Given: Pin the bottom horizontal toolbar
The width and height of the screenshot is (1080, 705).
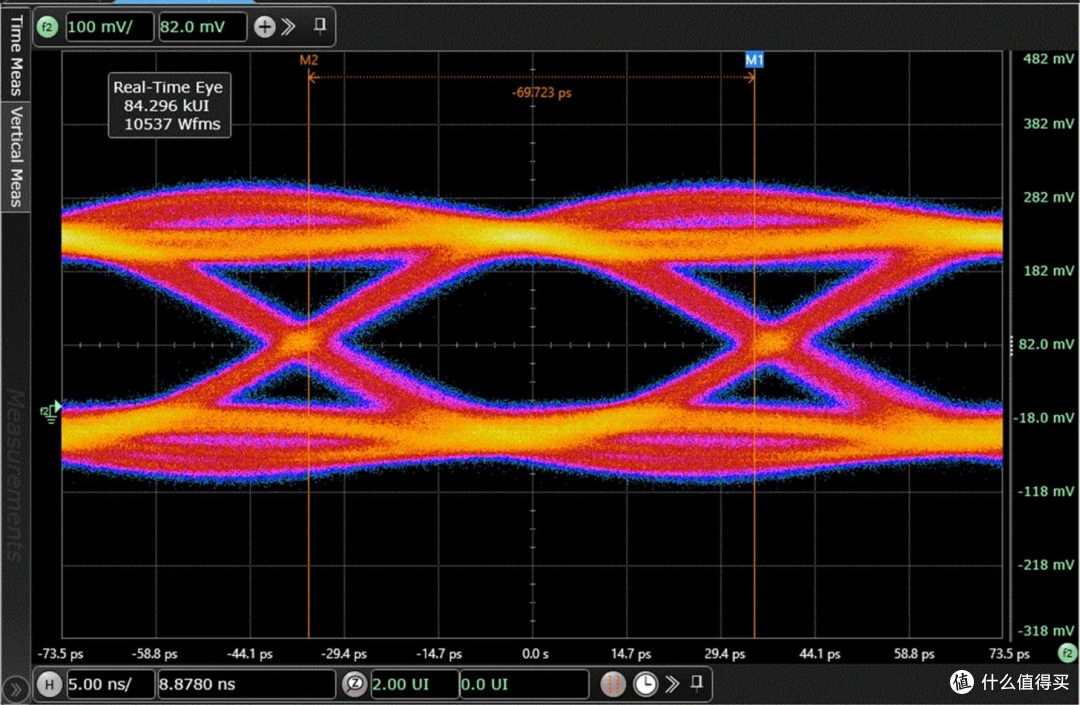Looking at the screenshot, I should [x=696, y=682].
